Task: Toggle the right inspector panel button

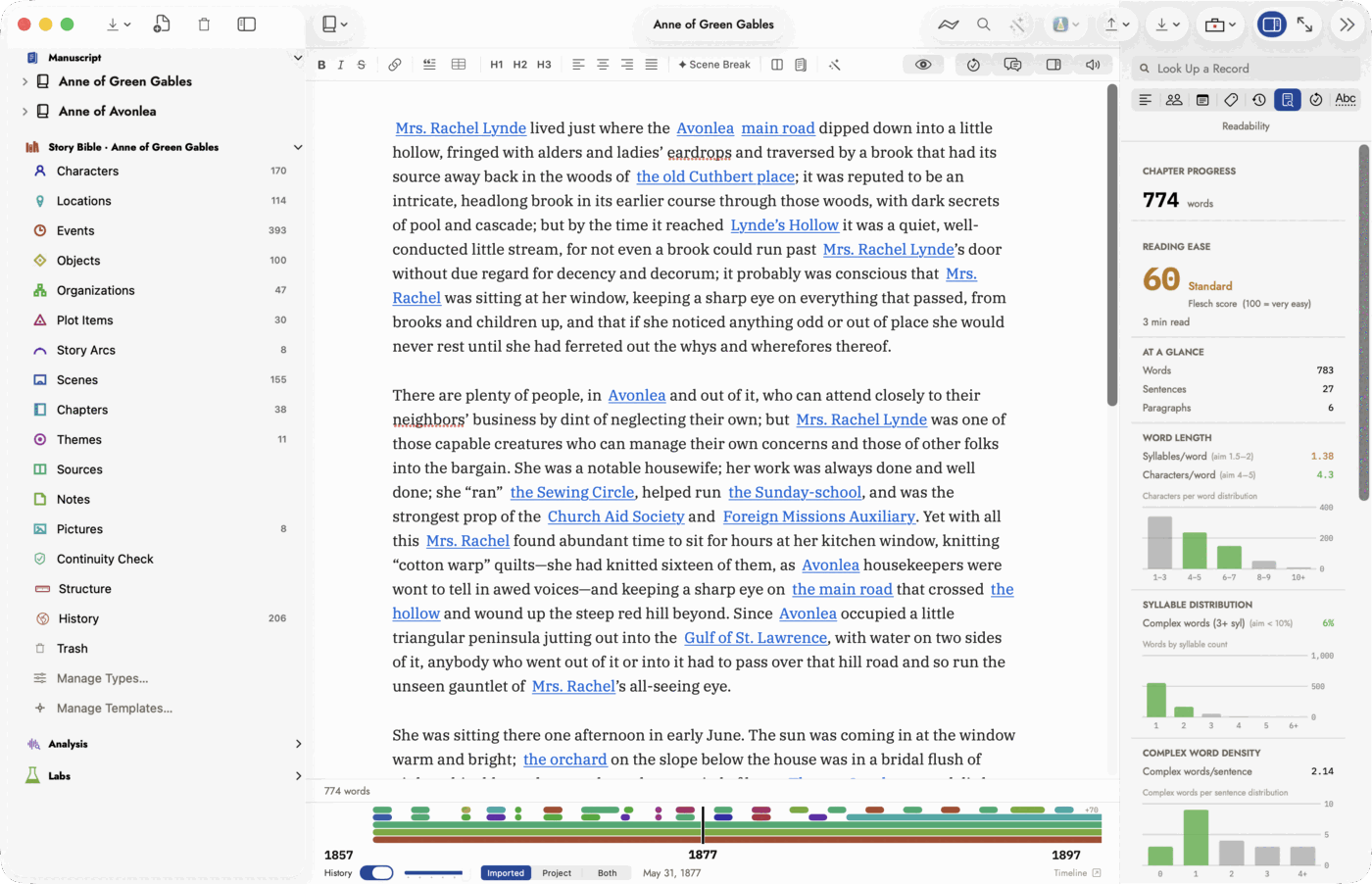Action: pos(1272,25)
